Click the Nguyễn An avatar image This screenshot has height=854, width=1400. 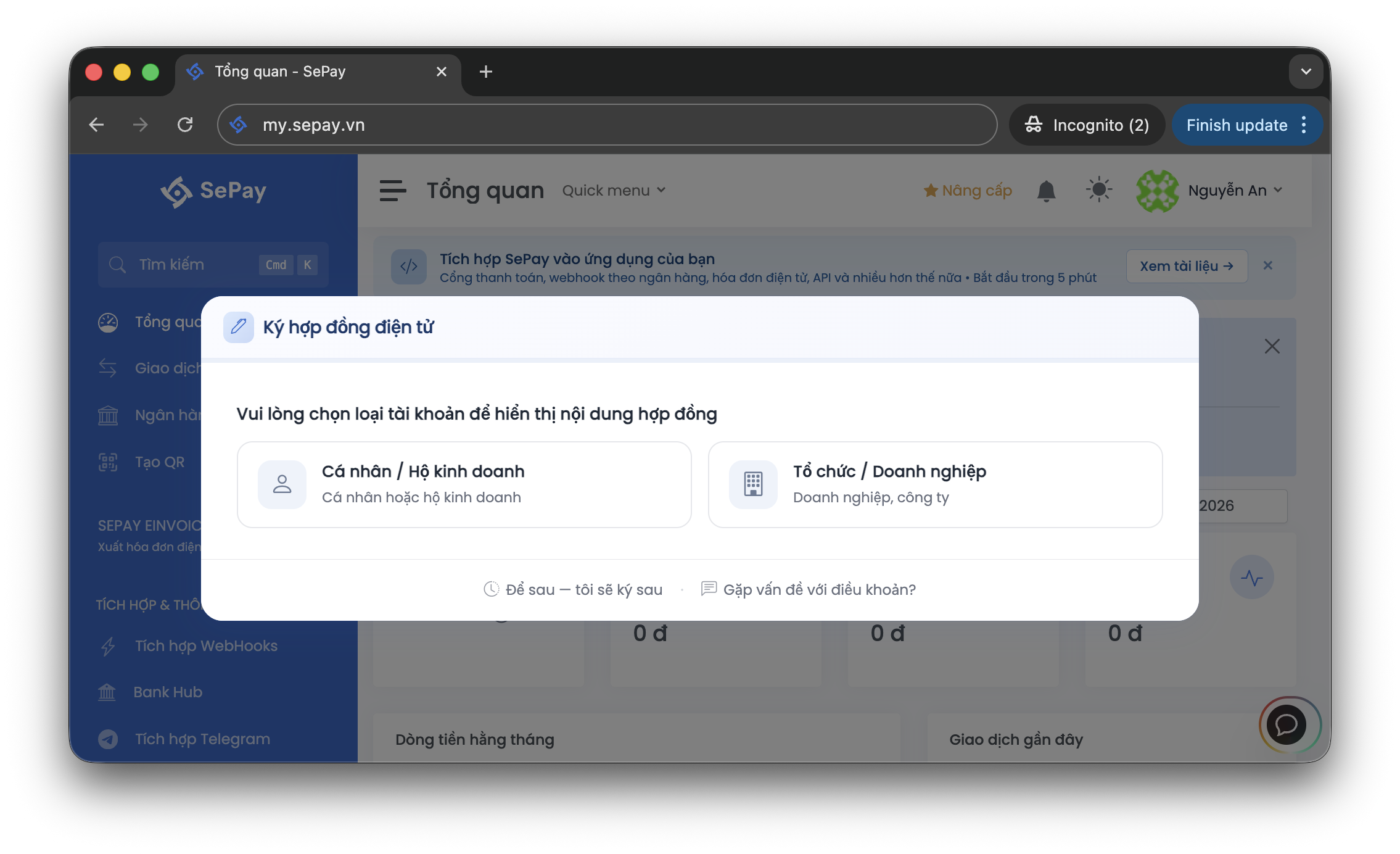pyautogui.click(x=1157, y=191)
